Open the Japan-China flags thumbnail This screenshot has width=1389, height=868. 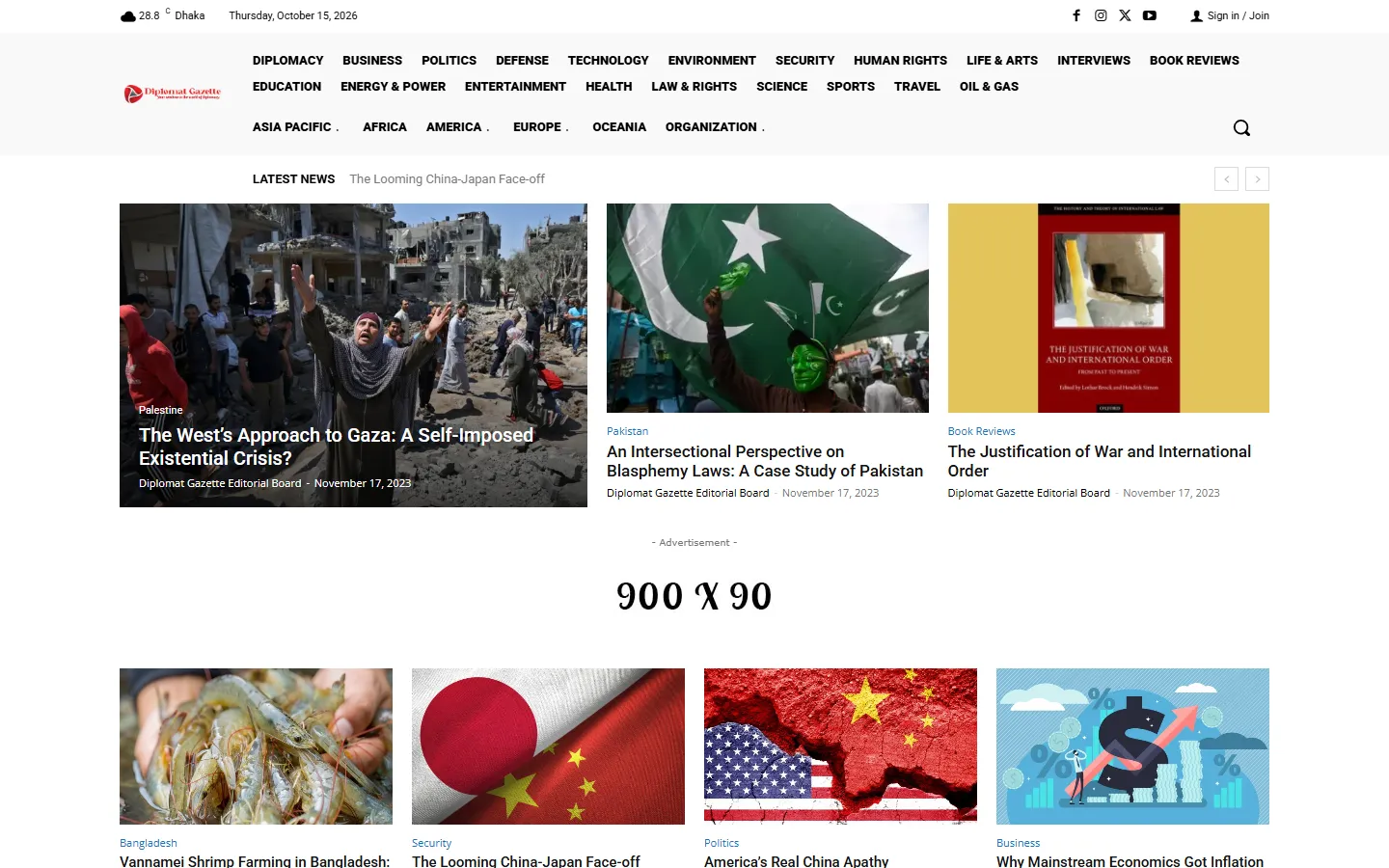click(x=548, y=746)
